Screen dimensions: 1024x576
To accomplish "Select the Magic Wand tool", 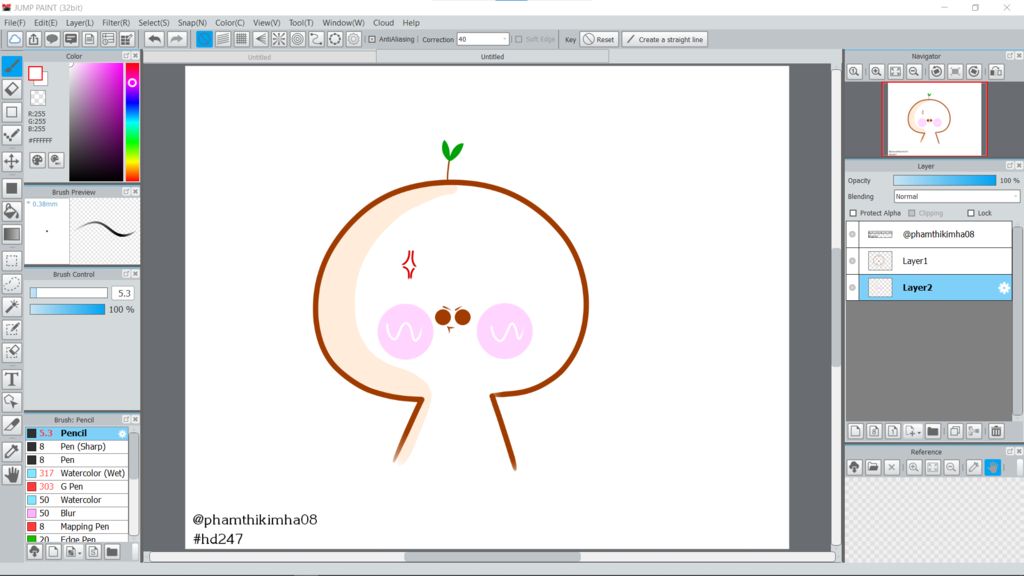I will [x=12, y=306].
